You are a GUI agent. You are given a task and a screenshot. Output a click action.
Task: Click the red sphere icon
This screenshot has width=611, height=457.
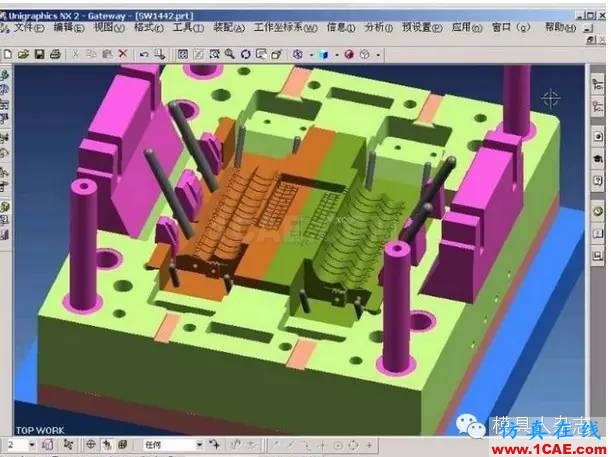pyautogui.click(x=349, y=54)
